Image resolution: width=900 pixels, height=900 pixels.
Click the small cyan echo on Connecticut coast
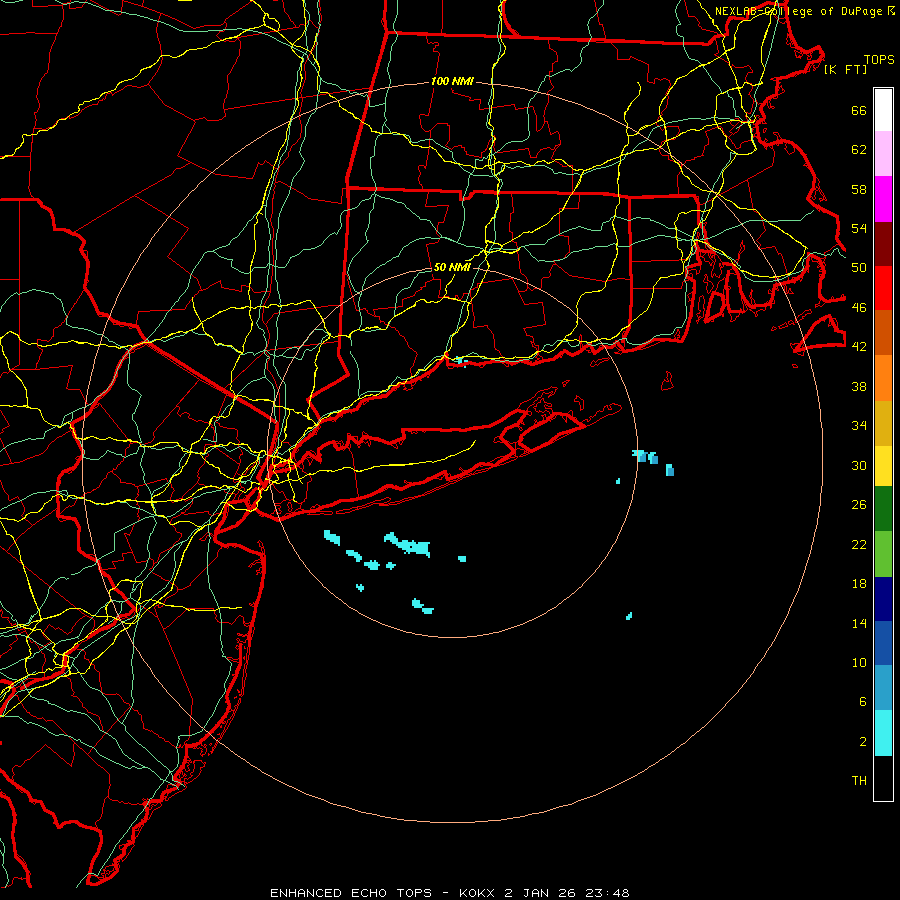tap(460, 361)
